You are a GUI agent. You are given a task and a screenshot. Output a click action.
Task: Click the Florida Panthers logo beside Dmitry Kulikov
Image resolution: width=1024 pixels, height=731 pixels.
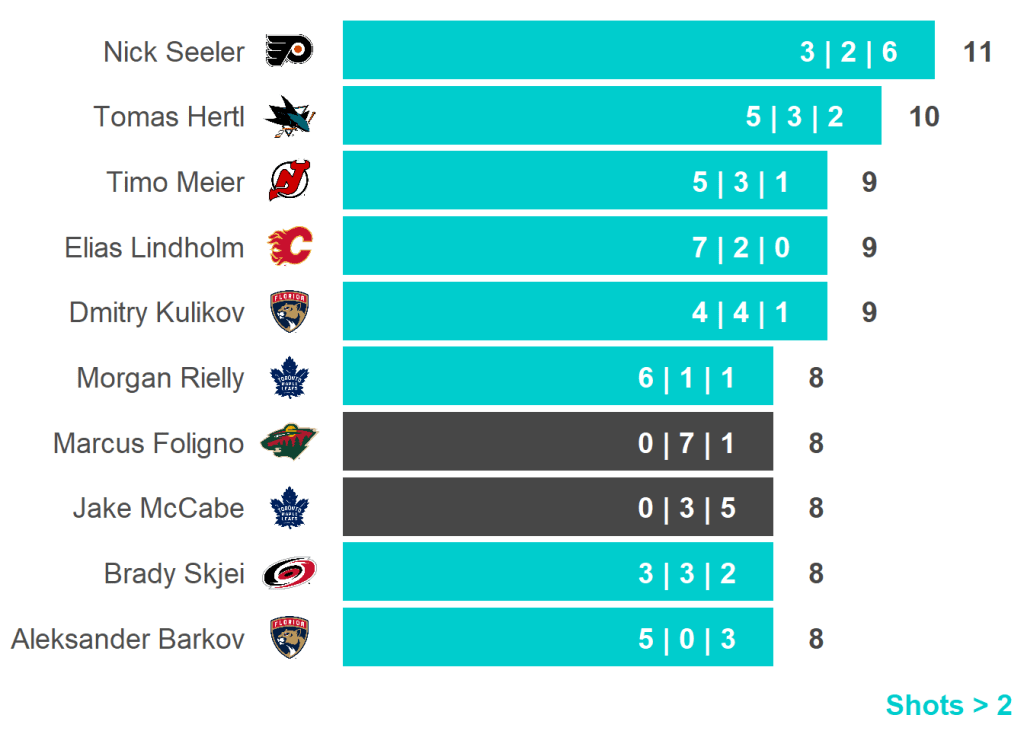pos(289,312)
